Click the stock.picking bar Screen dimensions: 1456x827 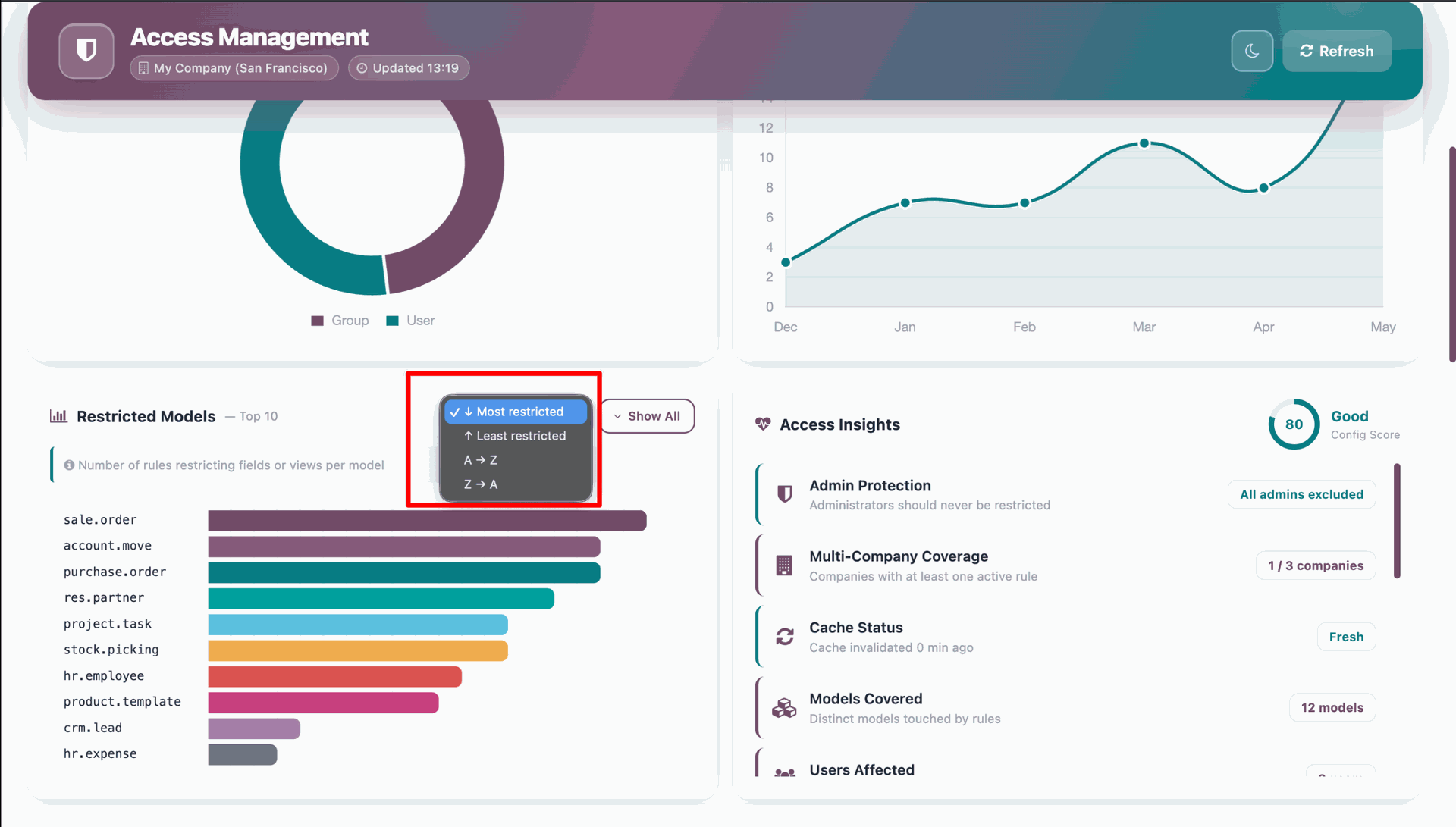click(x=358, y=650)
